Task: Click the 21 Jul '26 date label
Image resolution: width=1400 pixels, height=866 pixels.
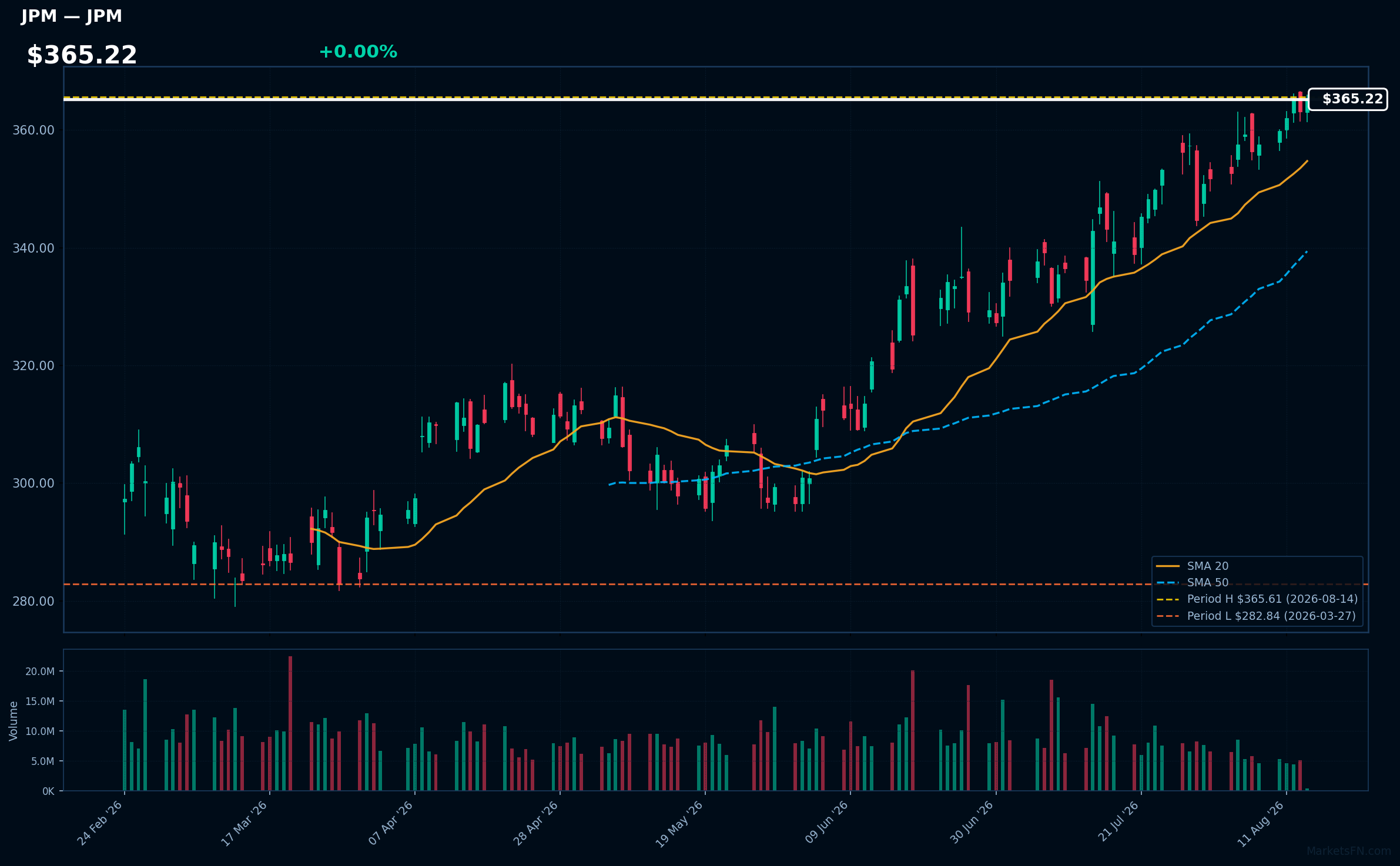Action: [x=1118, y=822]
